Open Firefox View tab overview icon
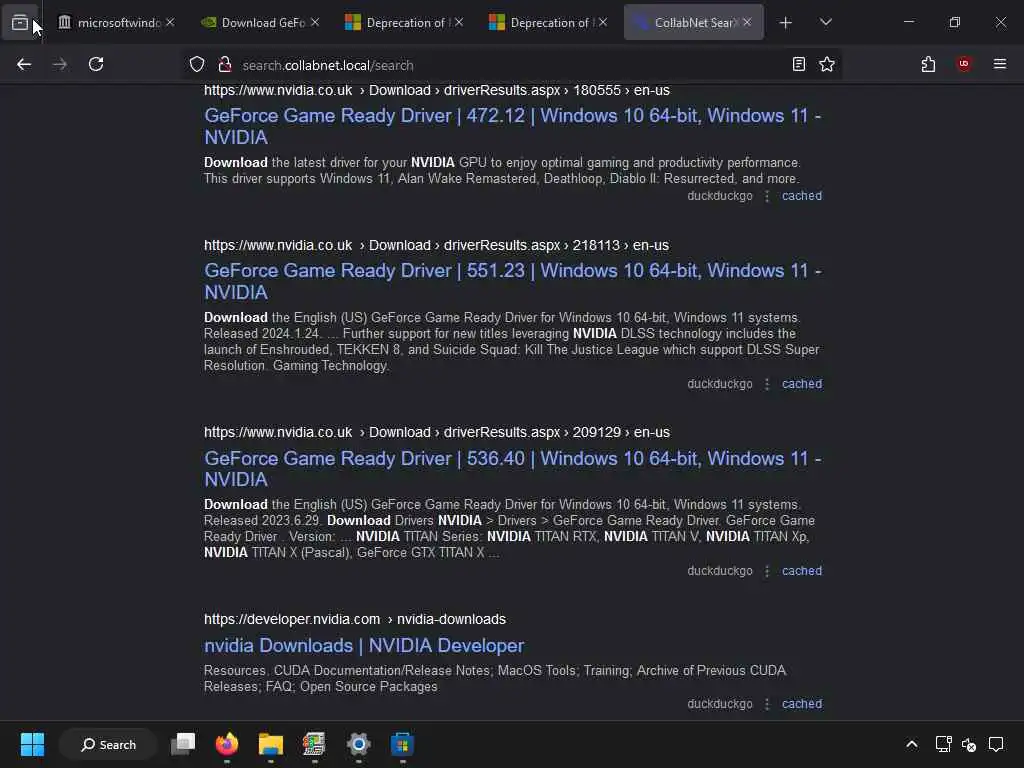Screen dimensions: 1024x768 20,22
